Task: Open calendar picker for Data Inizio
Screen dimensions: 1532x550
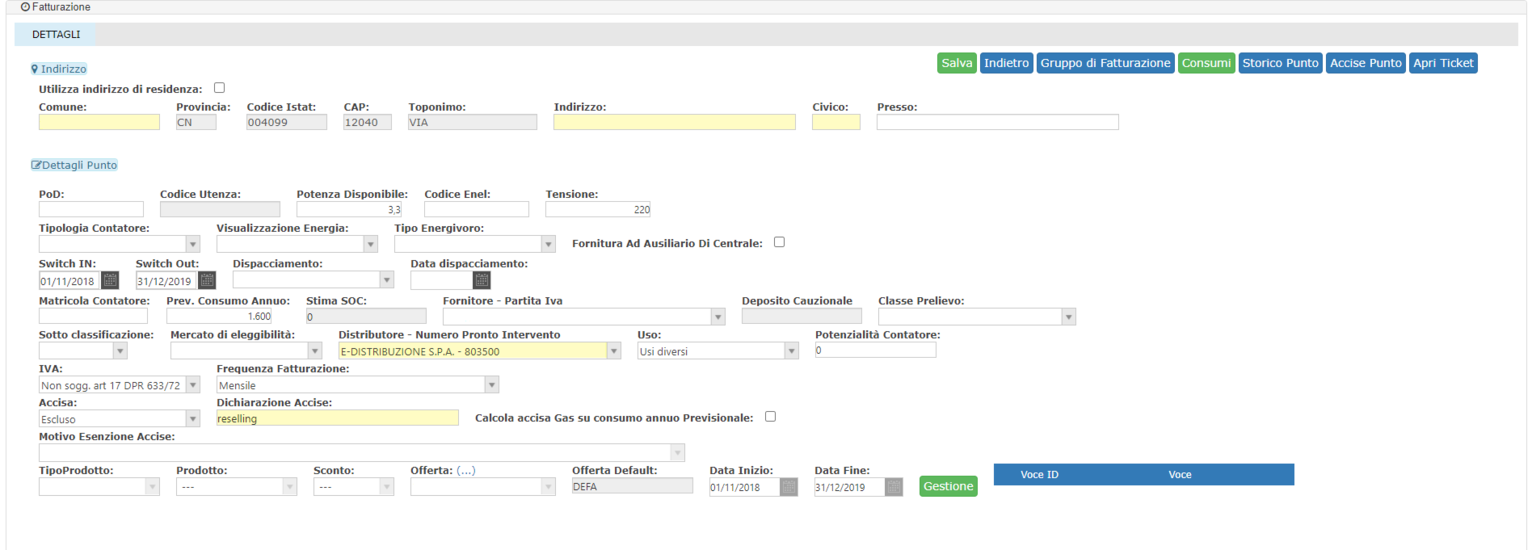Action: tap(789, 487)
